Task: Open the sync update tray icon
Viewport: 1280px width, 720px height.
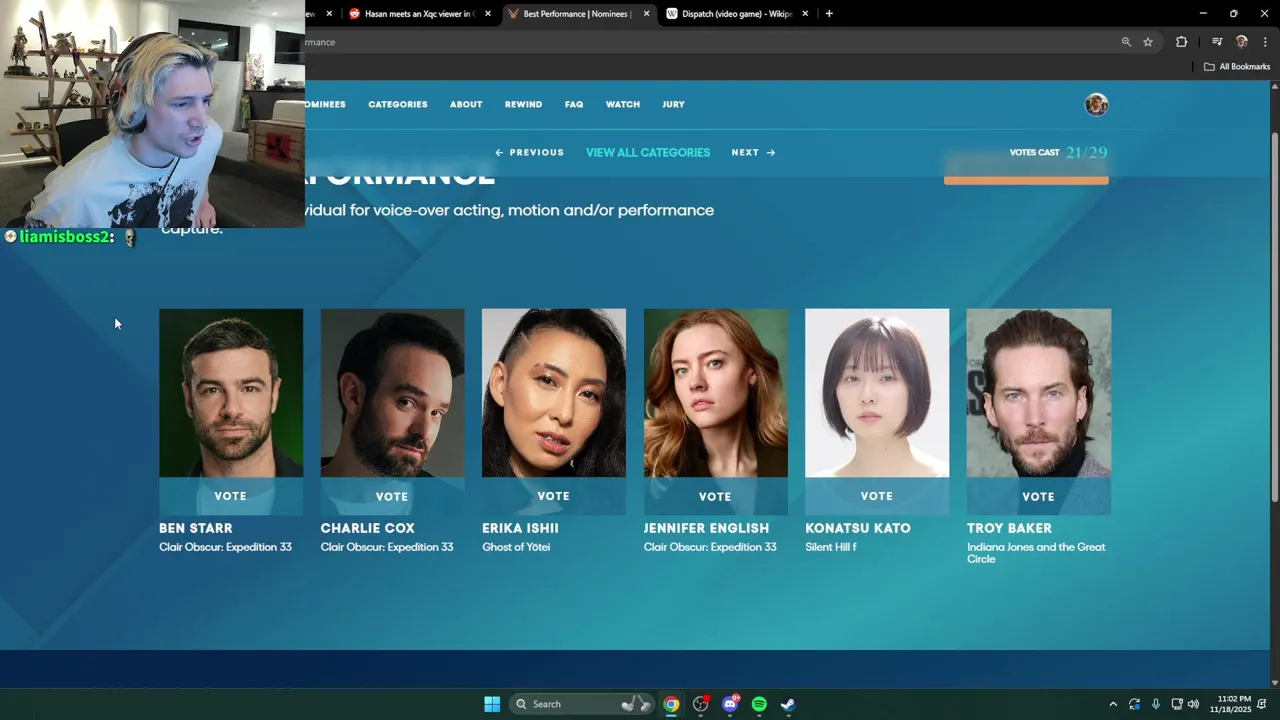Action: 1134,704
